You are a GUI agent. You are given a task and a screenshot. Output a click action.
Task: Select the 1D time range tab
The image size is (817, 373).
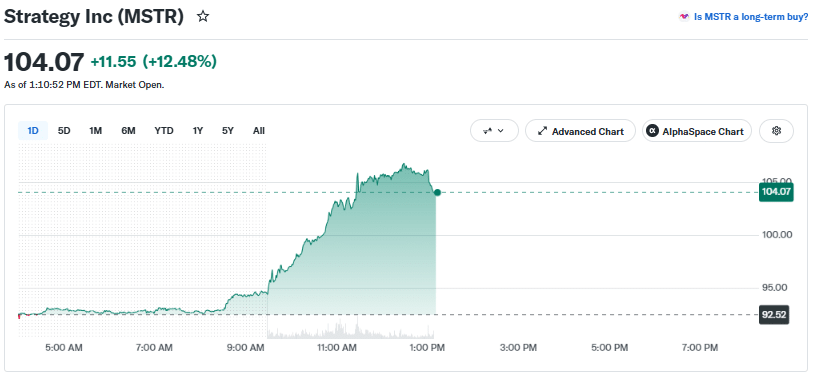click(33, 131)
